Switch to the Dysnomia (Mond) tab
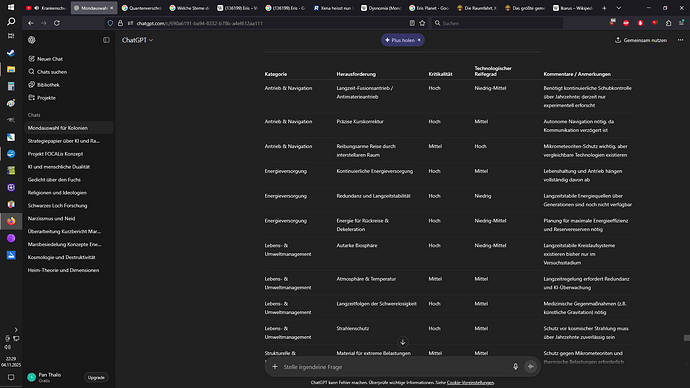The width and height of the screenshot is (690, 388). [x=381, y=8]
